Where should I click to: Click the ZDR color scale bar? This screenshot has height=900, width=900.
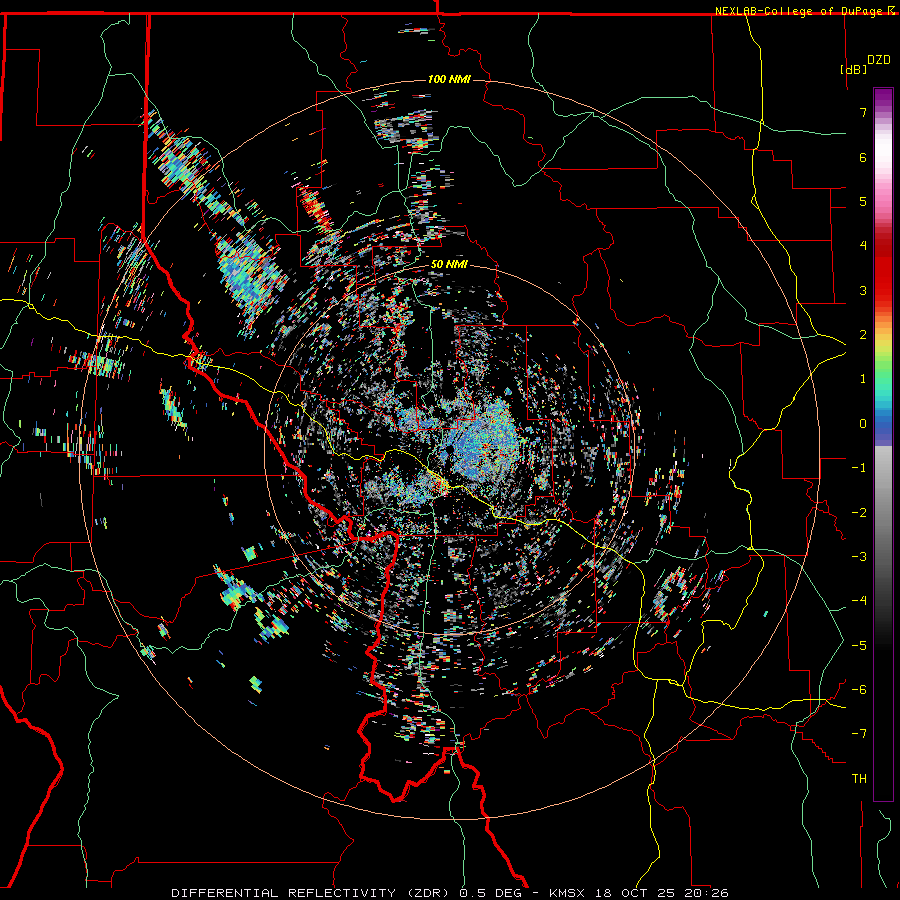coord(883,444)
